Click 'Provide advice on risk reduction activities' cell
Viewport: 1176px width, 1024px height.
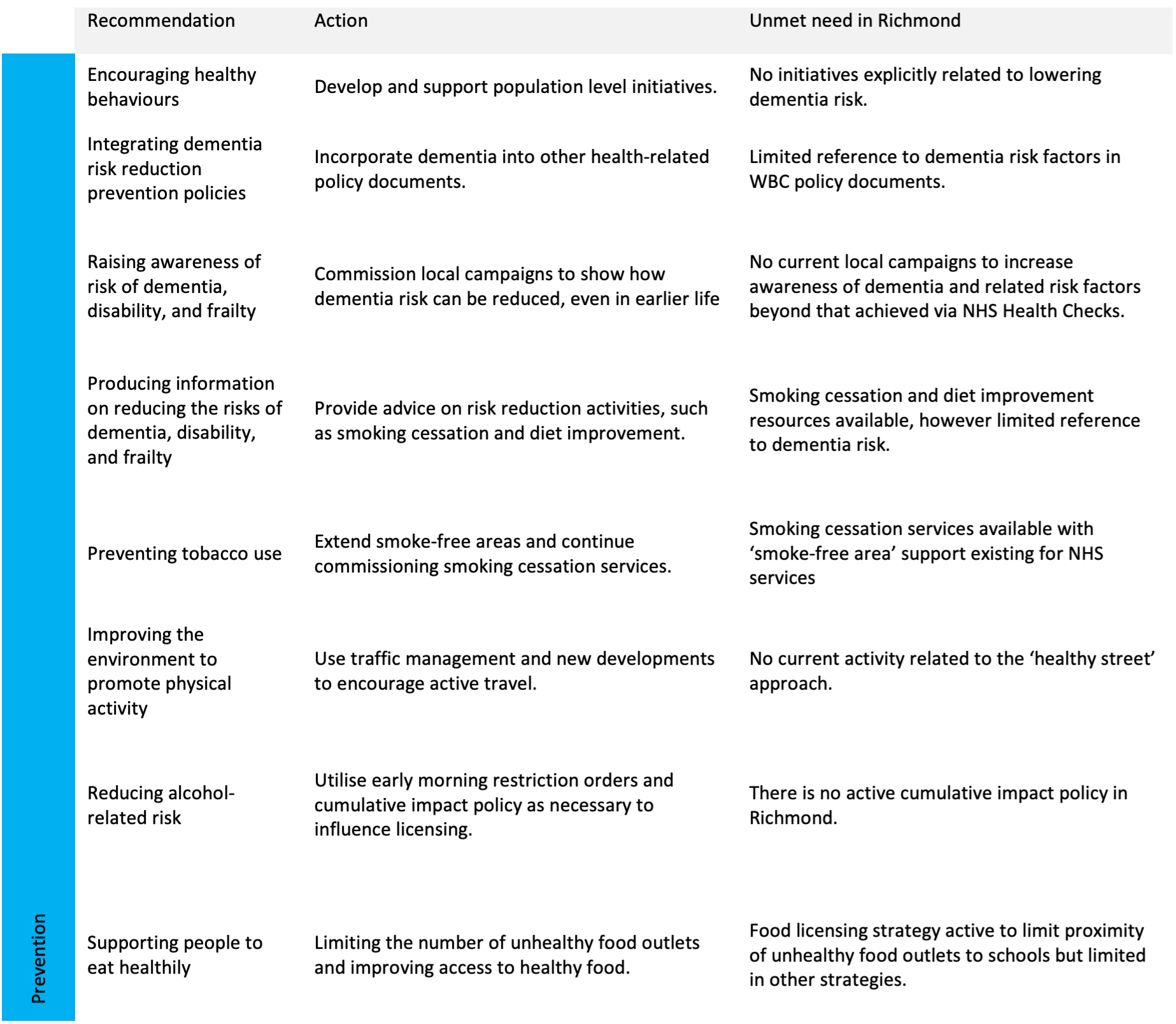point(511,420)
